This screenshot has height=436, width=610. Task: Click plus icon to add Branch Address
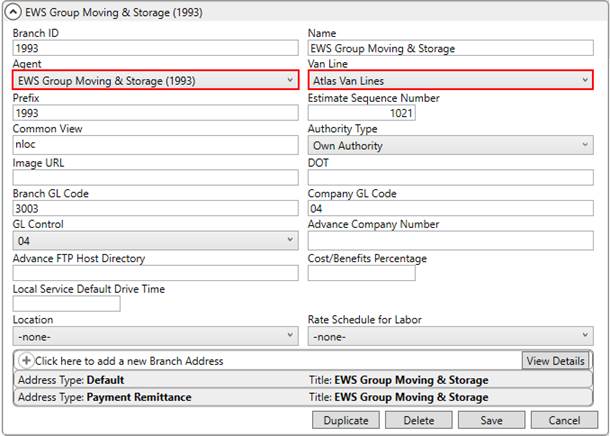pos(26,361)
